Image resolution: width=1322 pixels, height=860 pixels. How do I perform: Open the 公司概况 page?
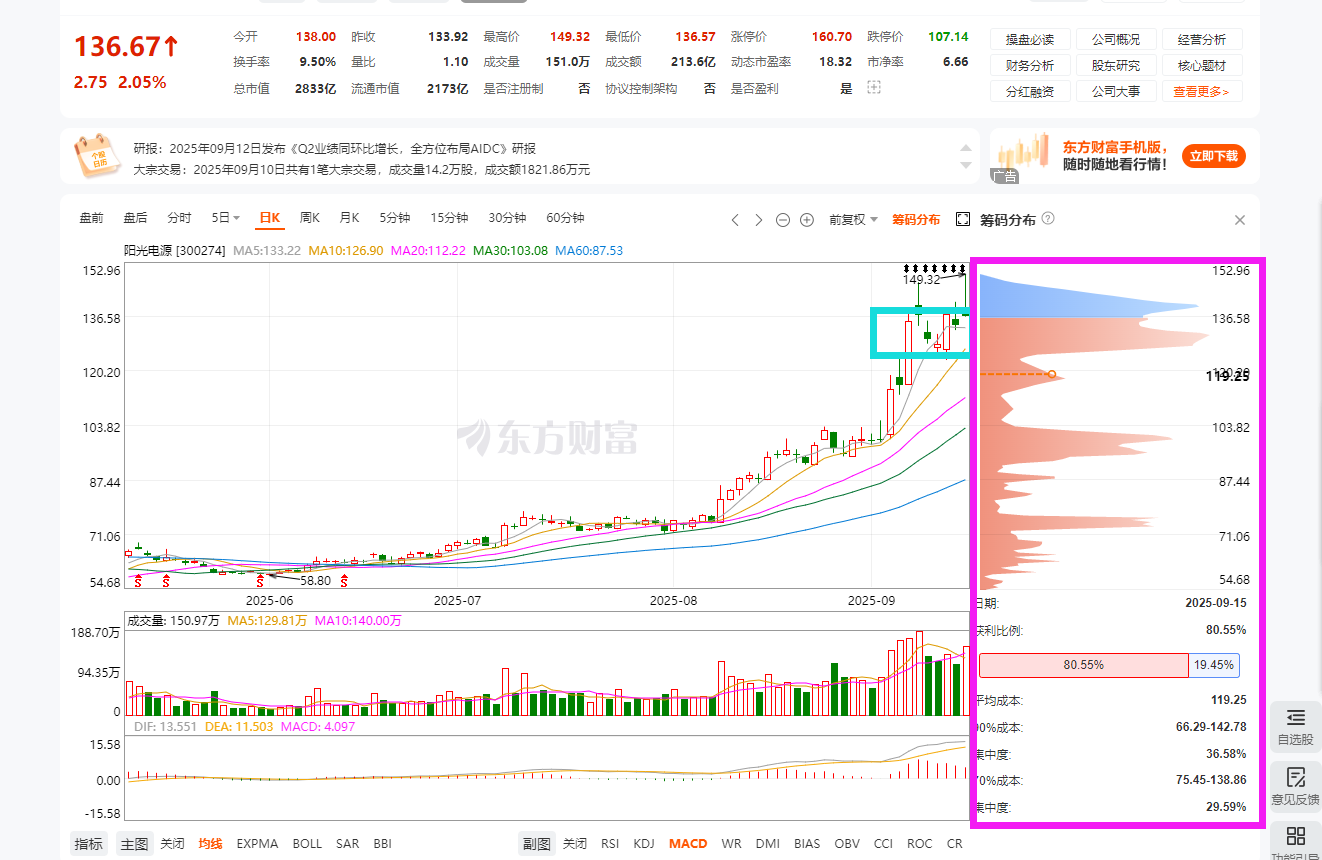coord(1116,40)
